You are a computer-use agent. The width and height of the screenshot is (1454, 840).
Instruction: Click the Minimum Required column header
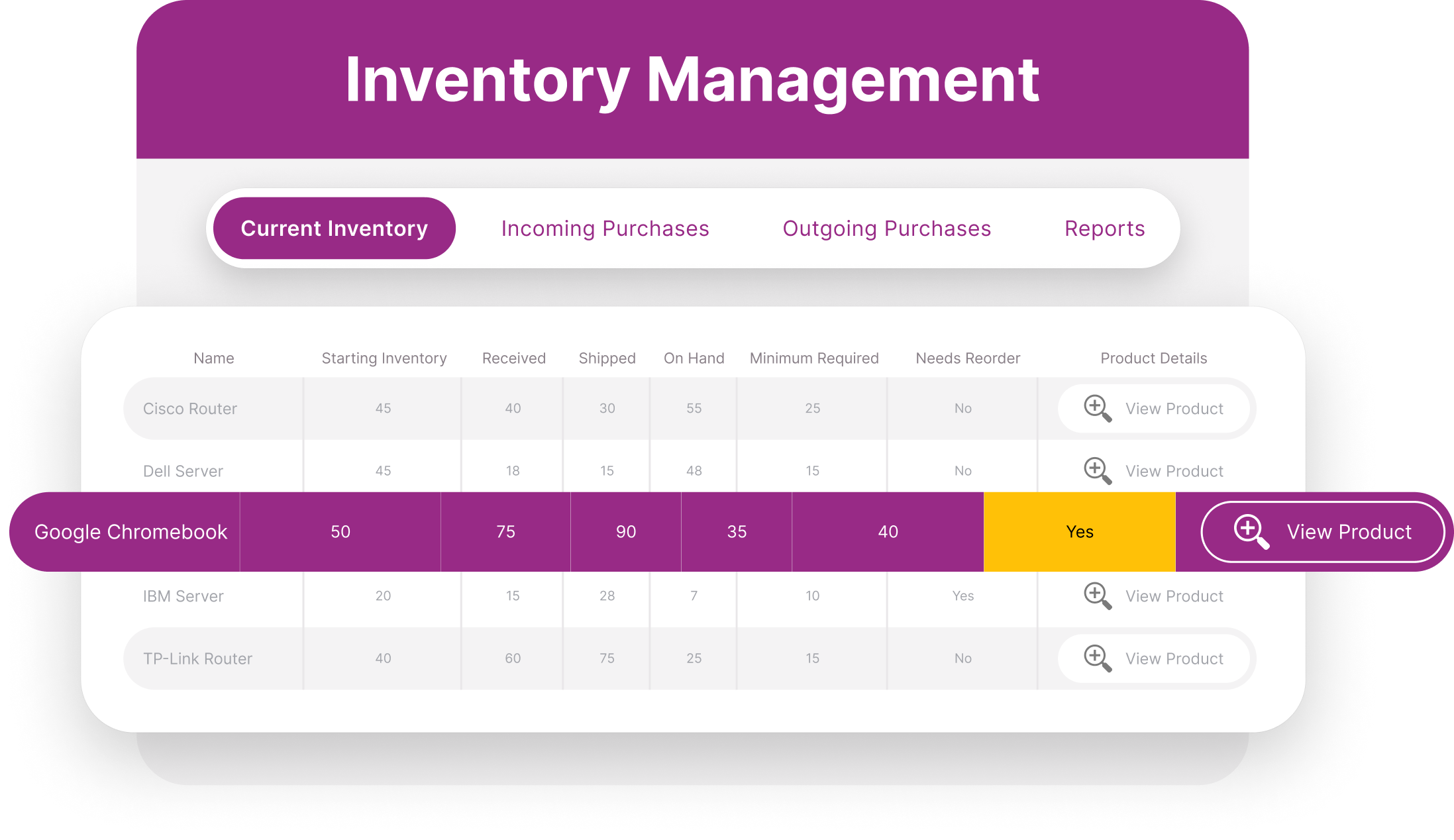pos(813,358)
